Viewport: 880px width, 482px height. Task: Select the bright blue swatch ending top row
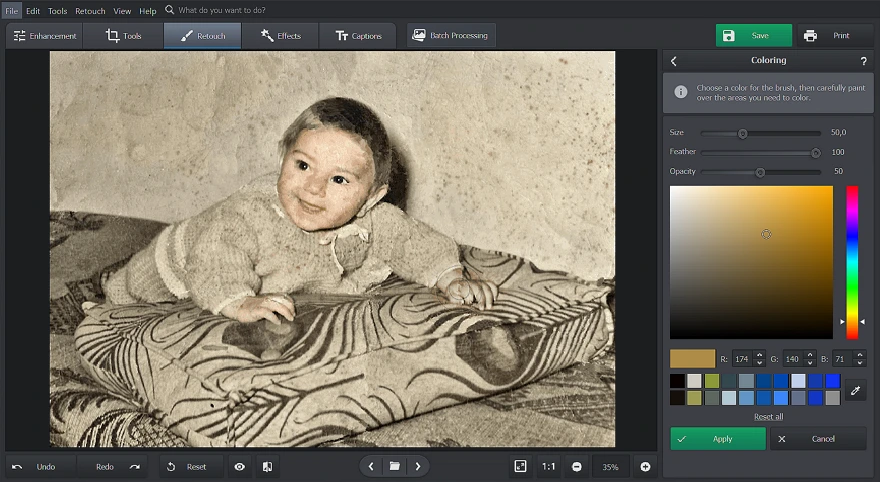pos(833,381)
